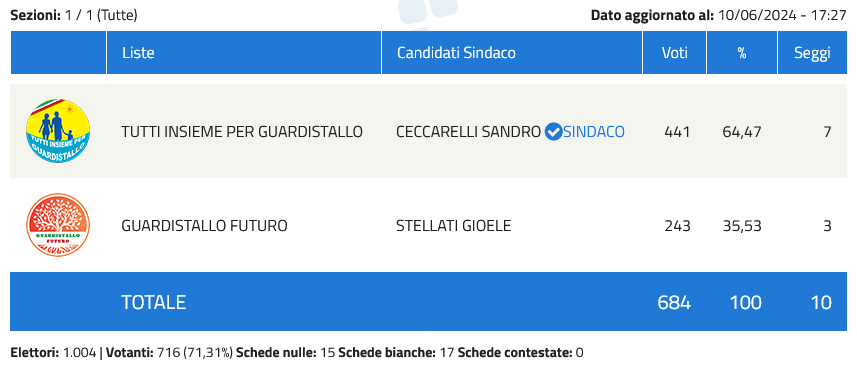Click the candidate name CECCARELLI SANDRO

click(x=468, y=132)
